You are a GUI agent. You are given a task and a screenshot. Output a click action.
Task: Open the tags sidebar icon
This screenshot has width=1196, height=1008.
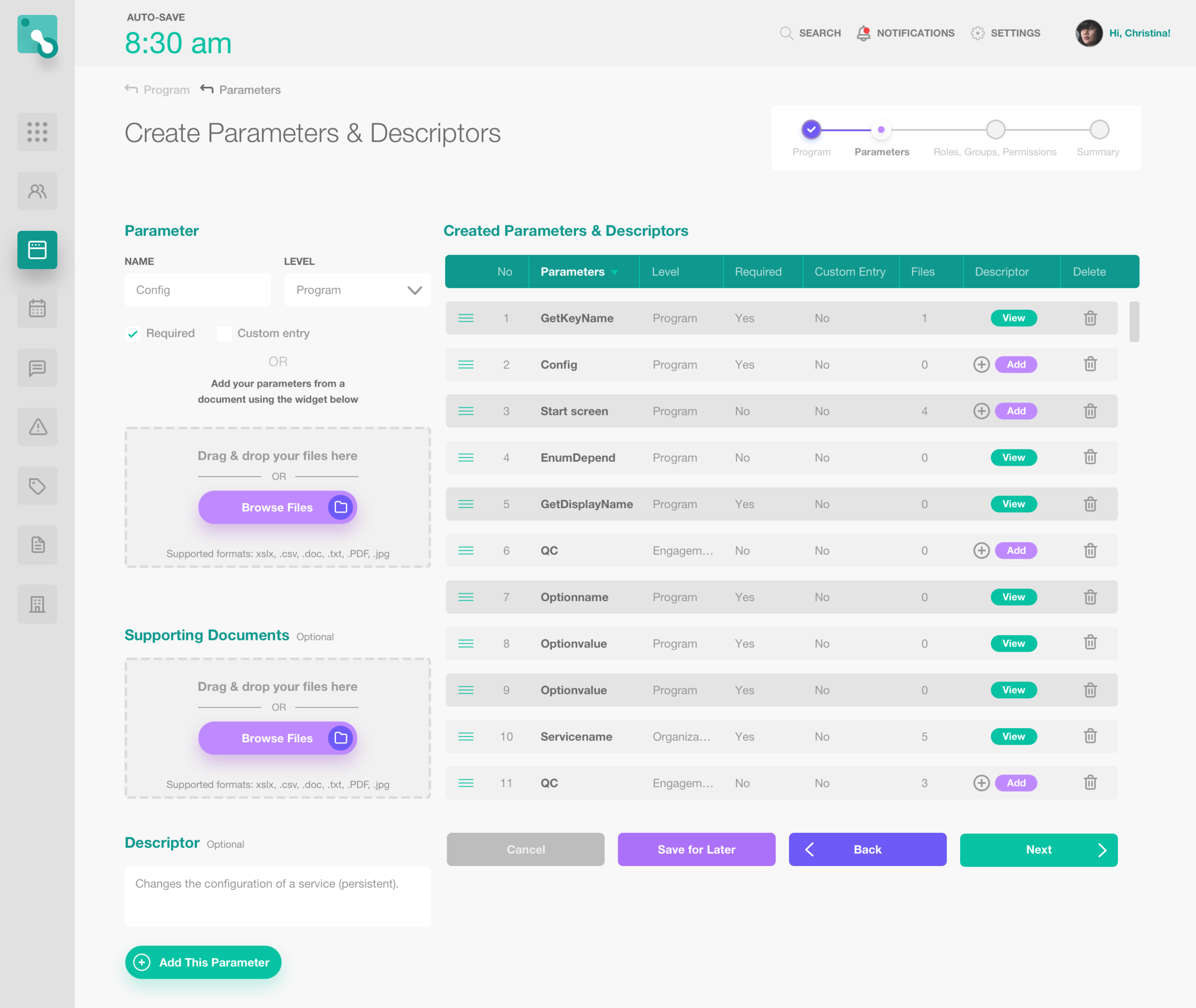click(x=37, y=486)
